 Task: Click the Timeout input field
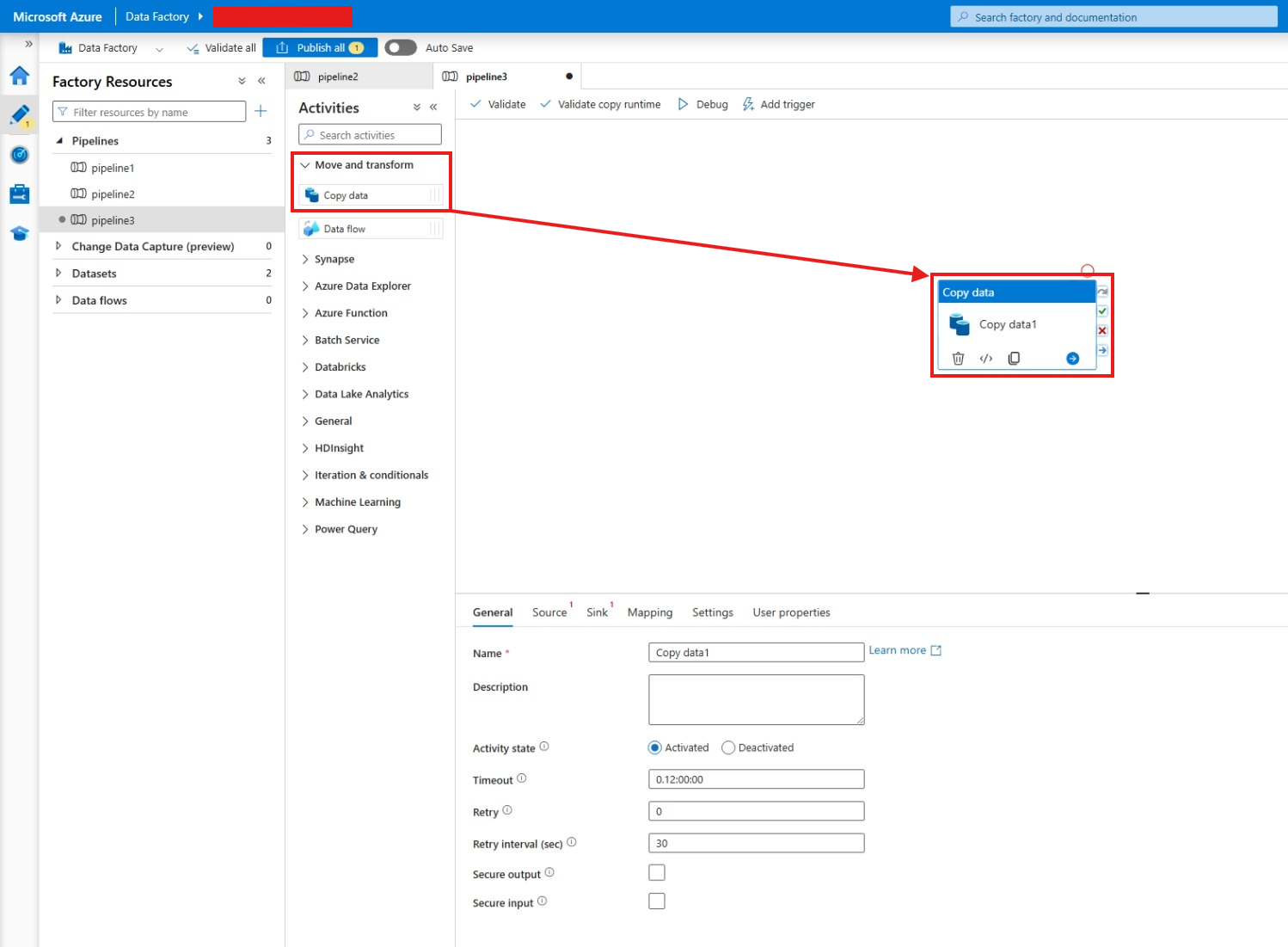click(756, 779)
